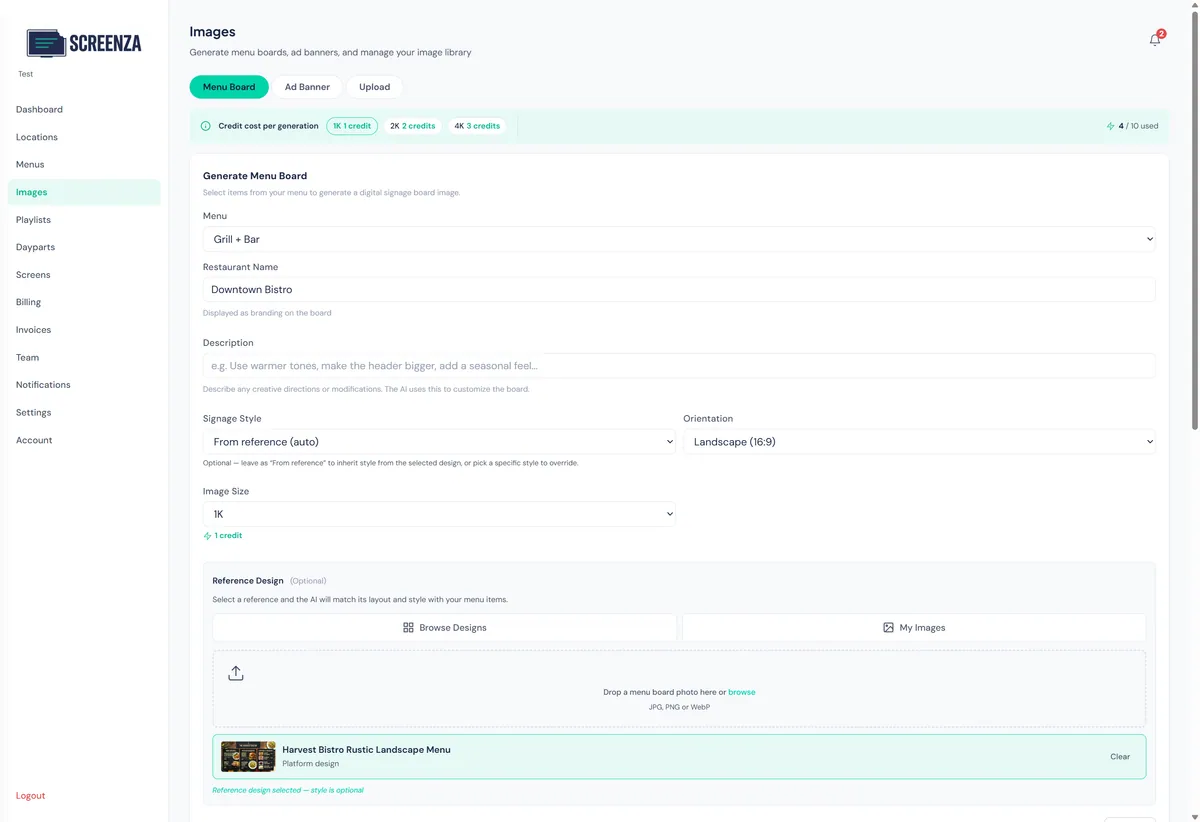Focus the Restaurant Name input field
This screenshot has height=822, width=1200.
(x=679, y=289)
